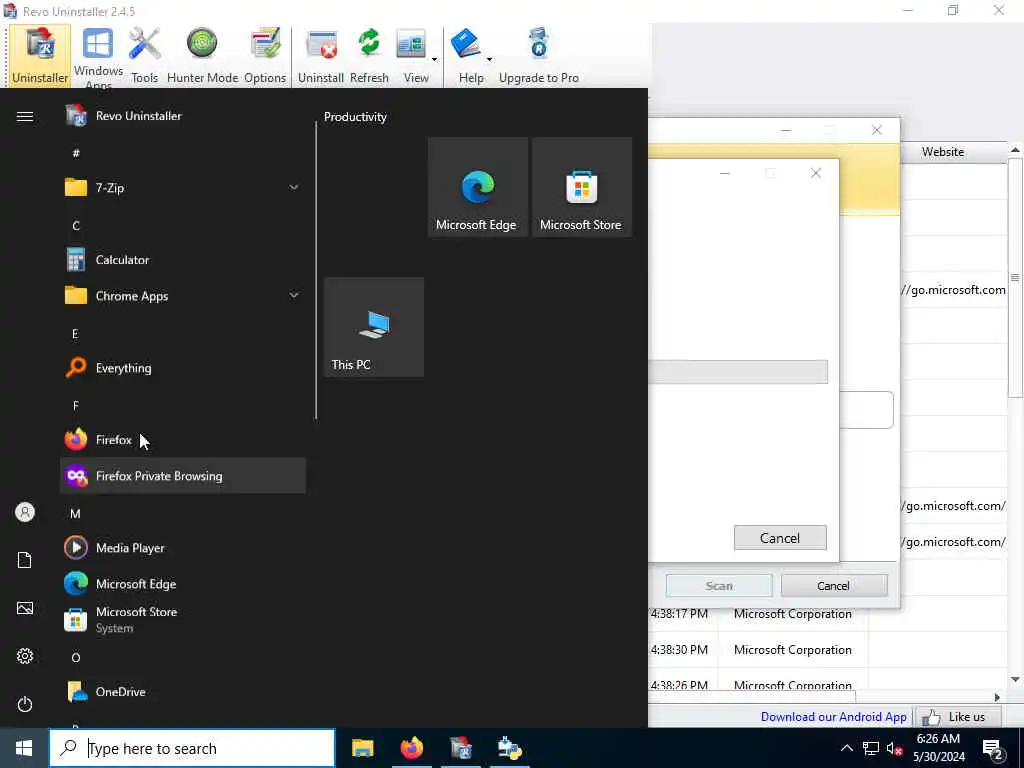Image resolution: width=1024 pixels, height=768 pixels.
Task: Click the Windows Start button
Action: click(24, 748)
